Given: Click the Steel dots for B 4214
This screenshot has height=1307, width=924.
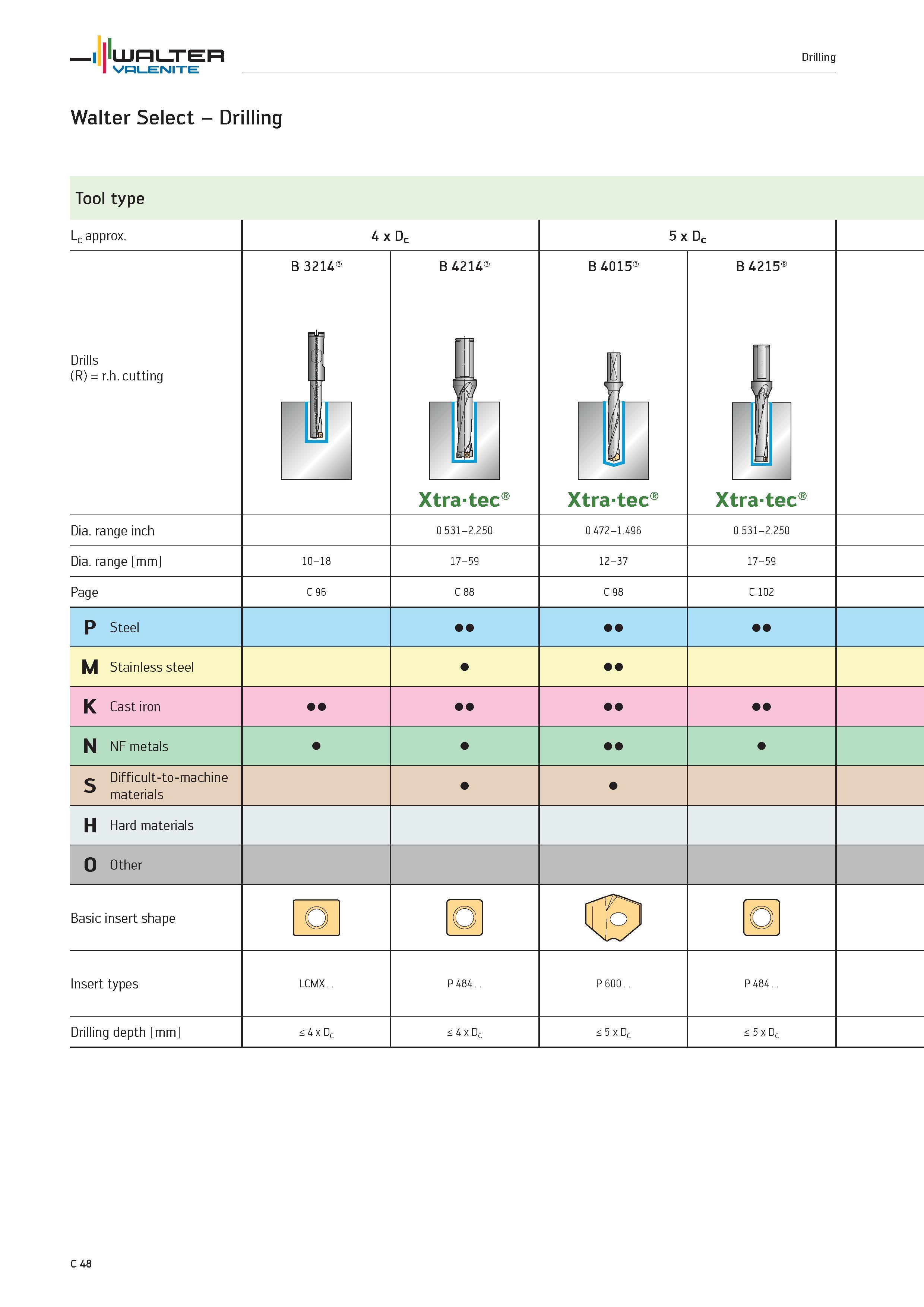Looking at the screenshot, I should tap(465, 627).
